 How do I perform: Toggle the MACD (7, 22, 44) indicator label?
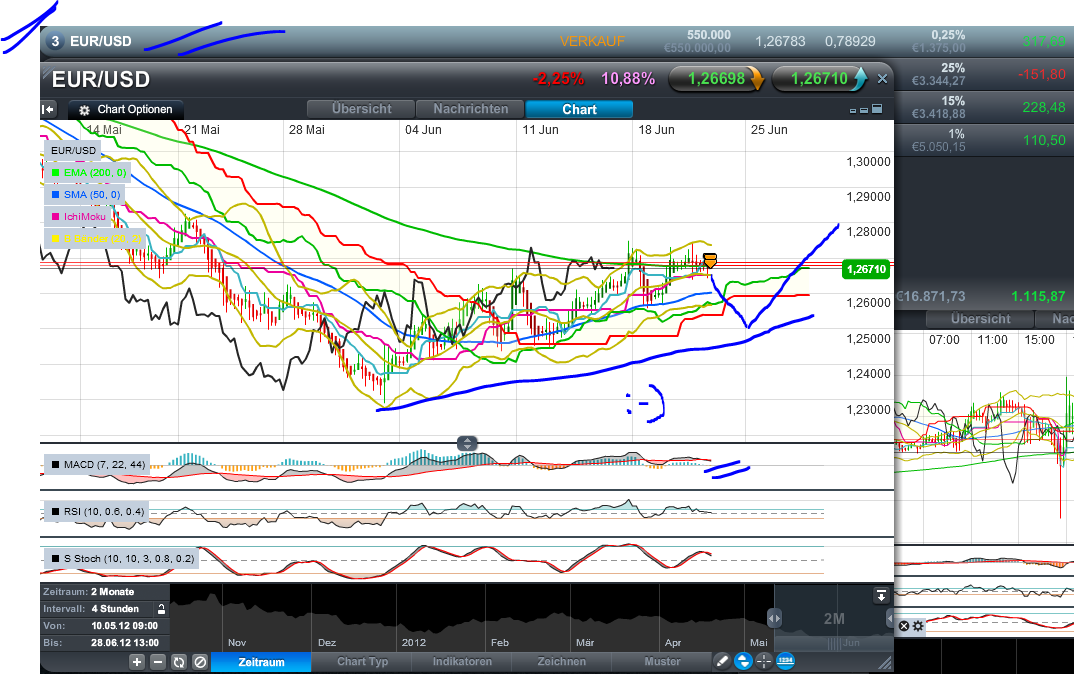click(97, 464)
